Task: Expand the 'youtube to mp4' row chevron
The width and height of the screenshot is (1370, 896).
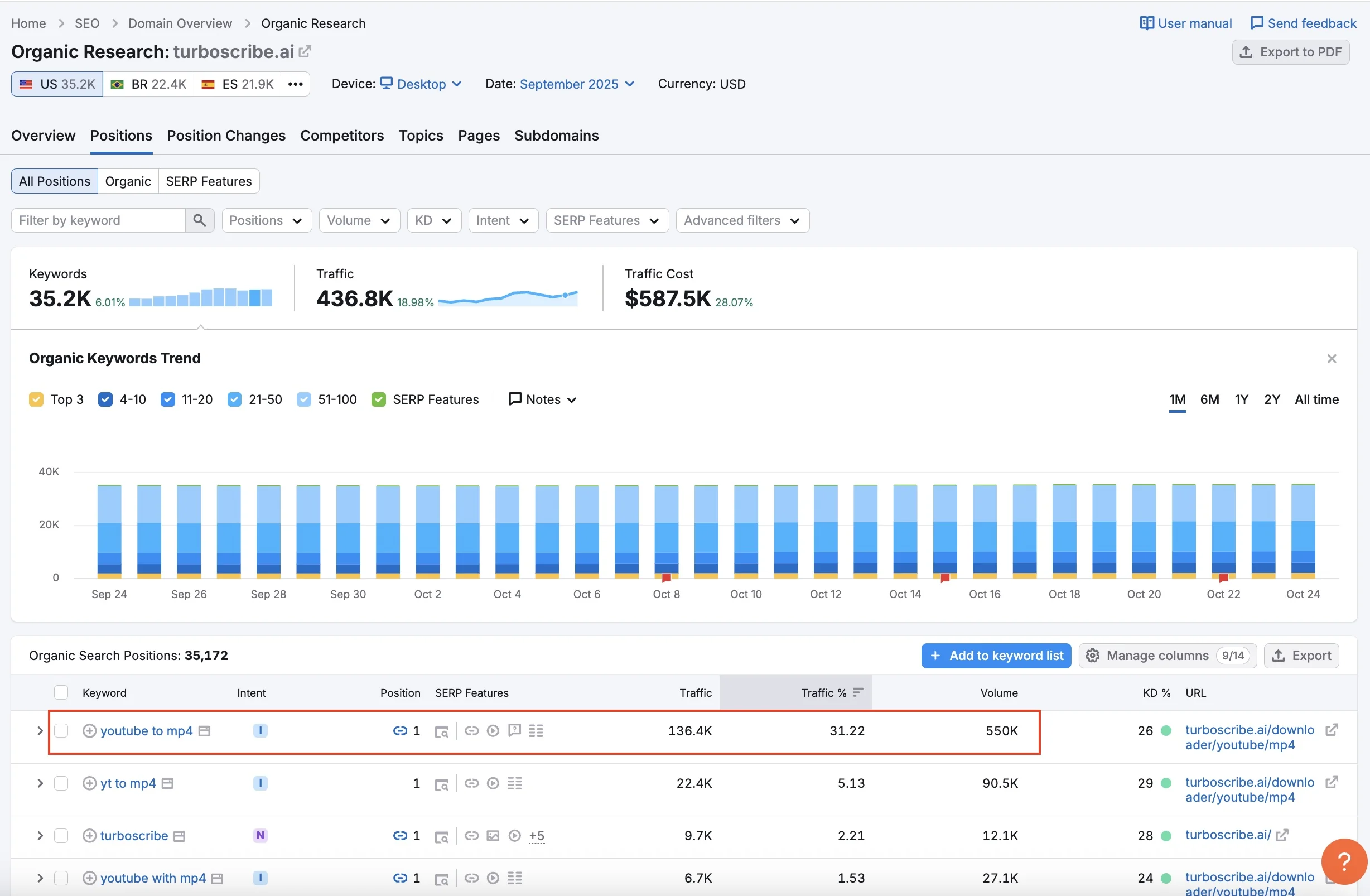Action: pyautogui.click(x=40, y=731)
